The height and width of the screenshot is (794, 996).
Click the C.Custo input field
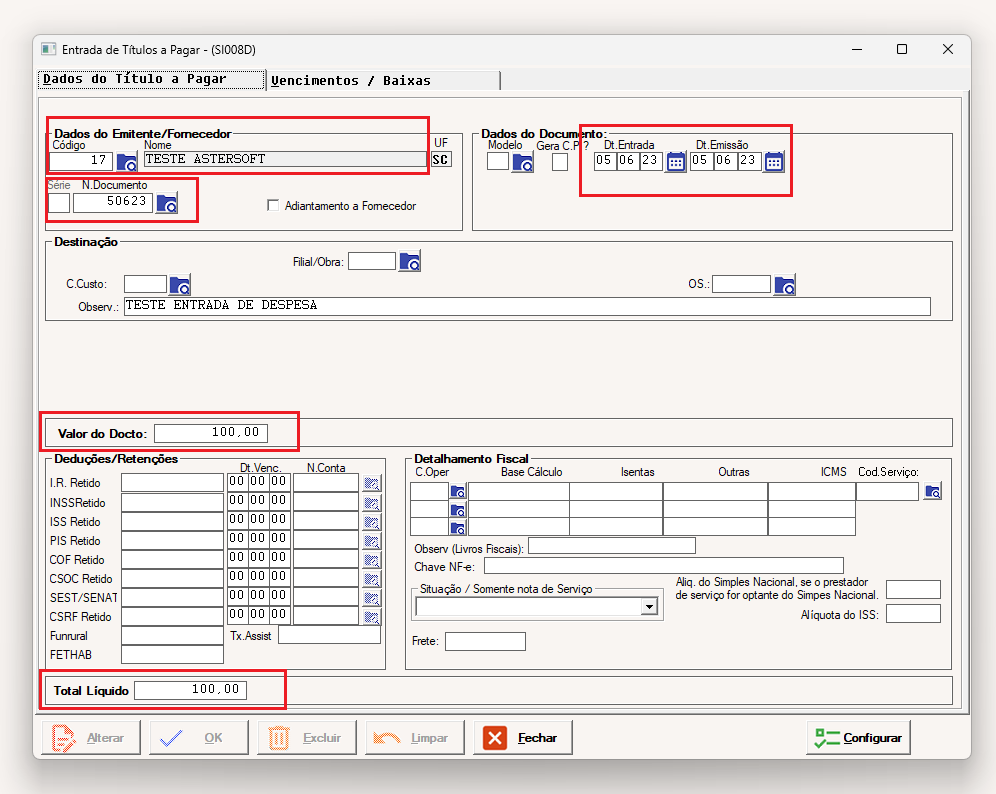click(x=145, y=284)
